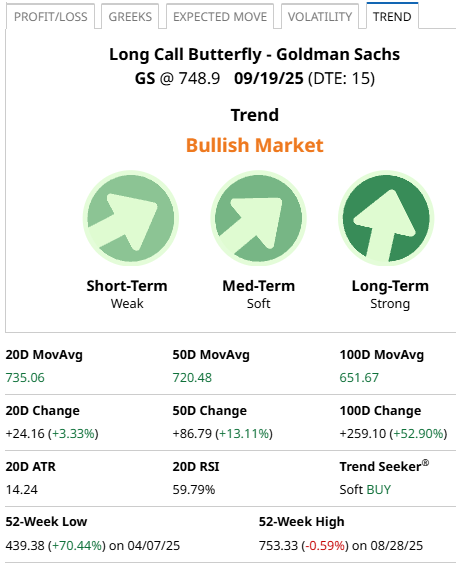Click the Trend Seeker Soft BUY signal
This screenshot has height=568, width=456.
coord(365,489)
